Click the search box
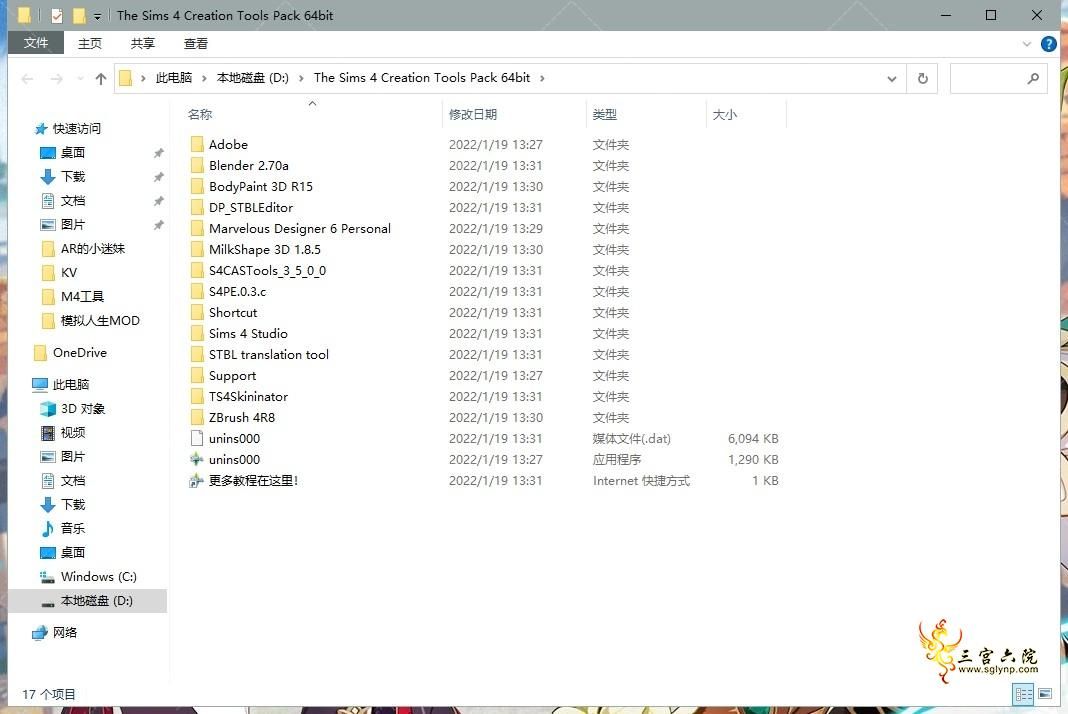Viewport: 1068px width, 714px height. tap(998, 79)
